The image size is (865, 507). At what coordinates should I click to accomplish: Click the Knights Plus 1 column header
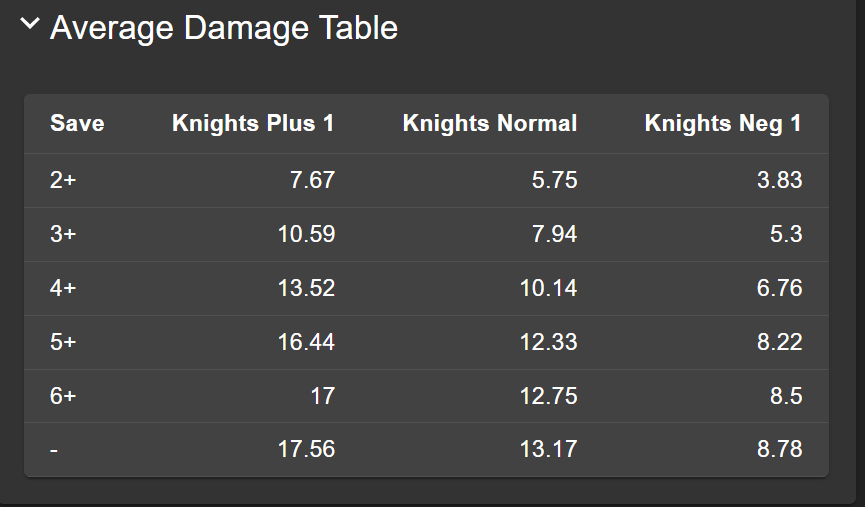click(253, 124)
